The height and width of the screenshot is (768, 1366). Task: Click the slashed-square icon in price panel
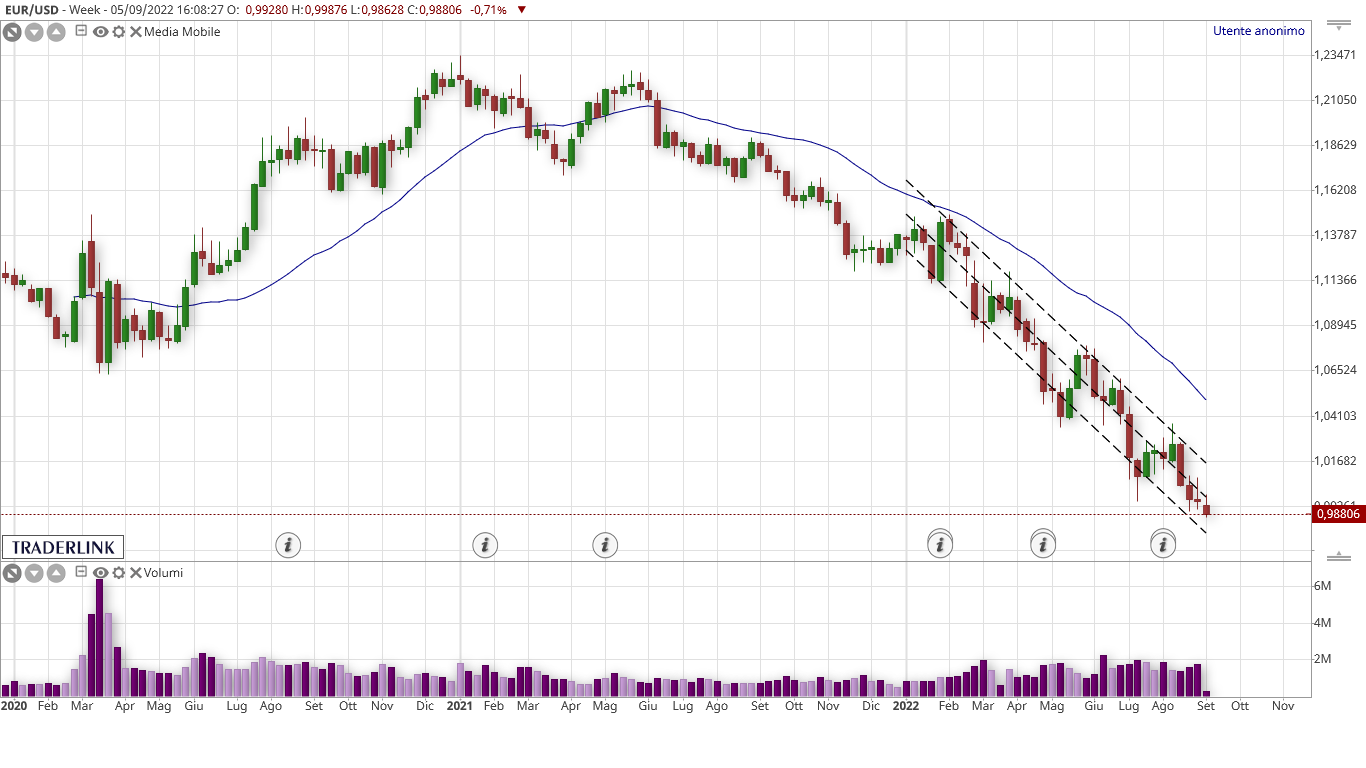[12, 32]
